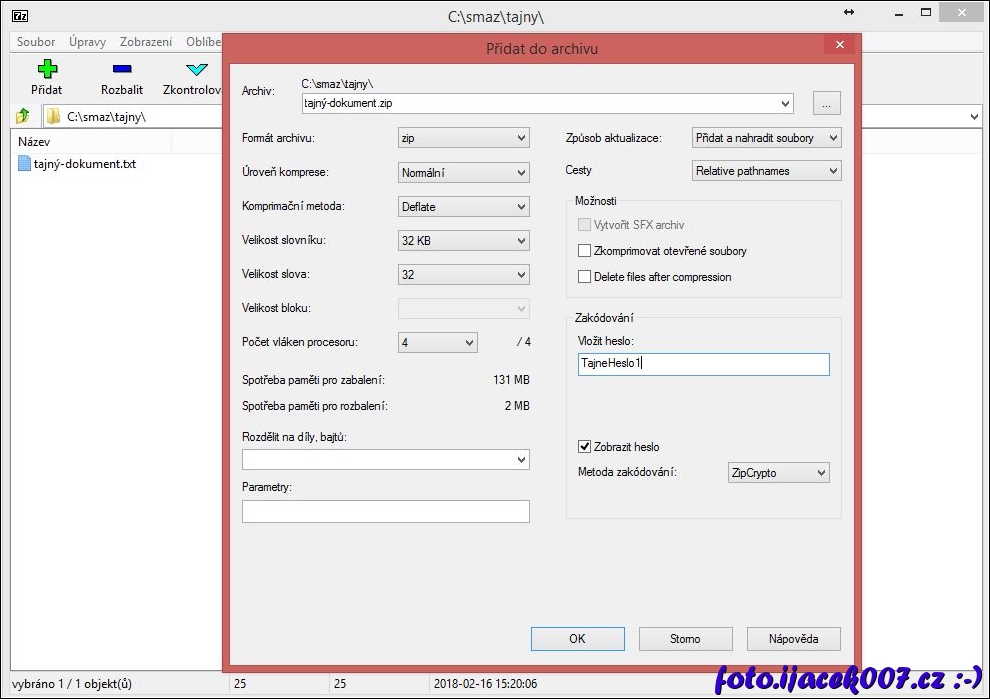Click the blue minus Rozbalit icon
This screenshot has width=990, height=699.
(122, 69)
